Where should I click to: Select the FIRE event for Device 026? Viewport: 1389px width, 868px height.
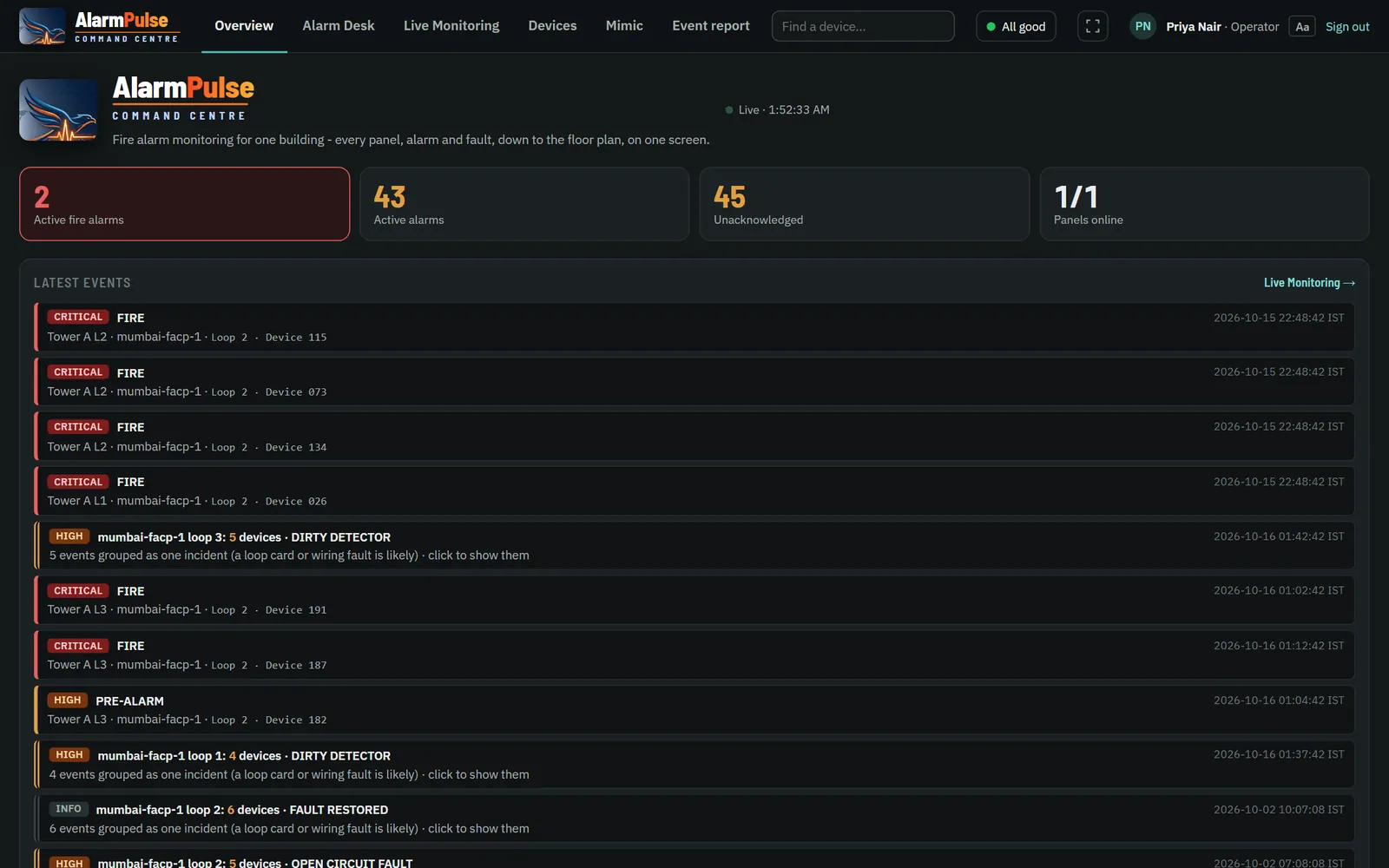point(694,491)
